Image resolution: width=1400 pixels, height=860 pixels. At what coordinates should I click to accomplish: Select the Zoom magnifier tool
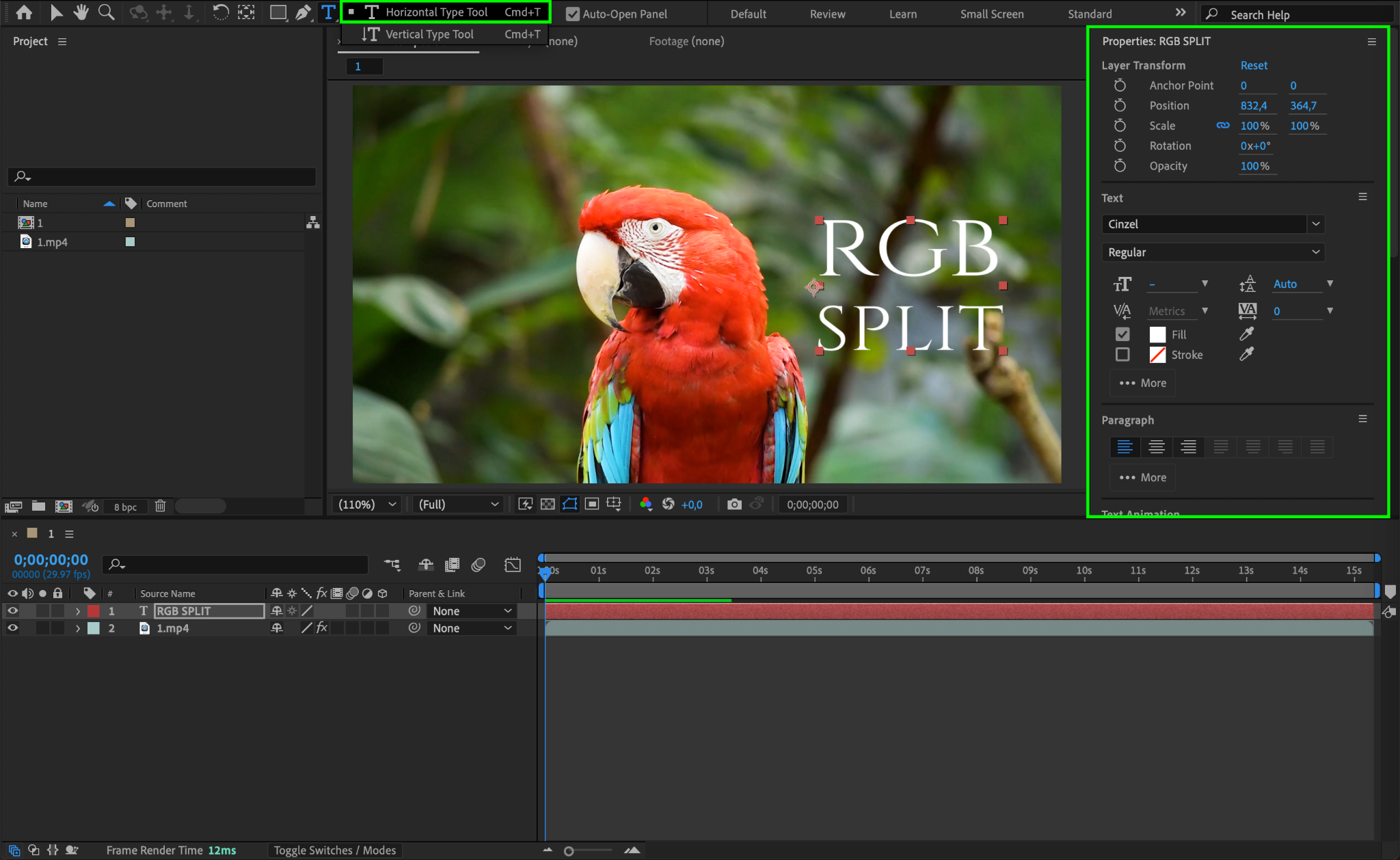click(x=106, y=12)
